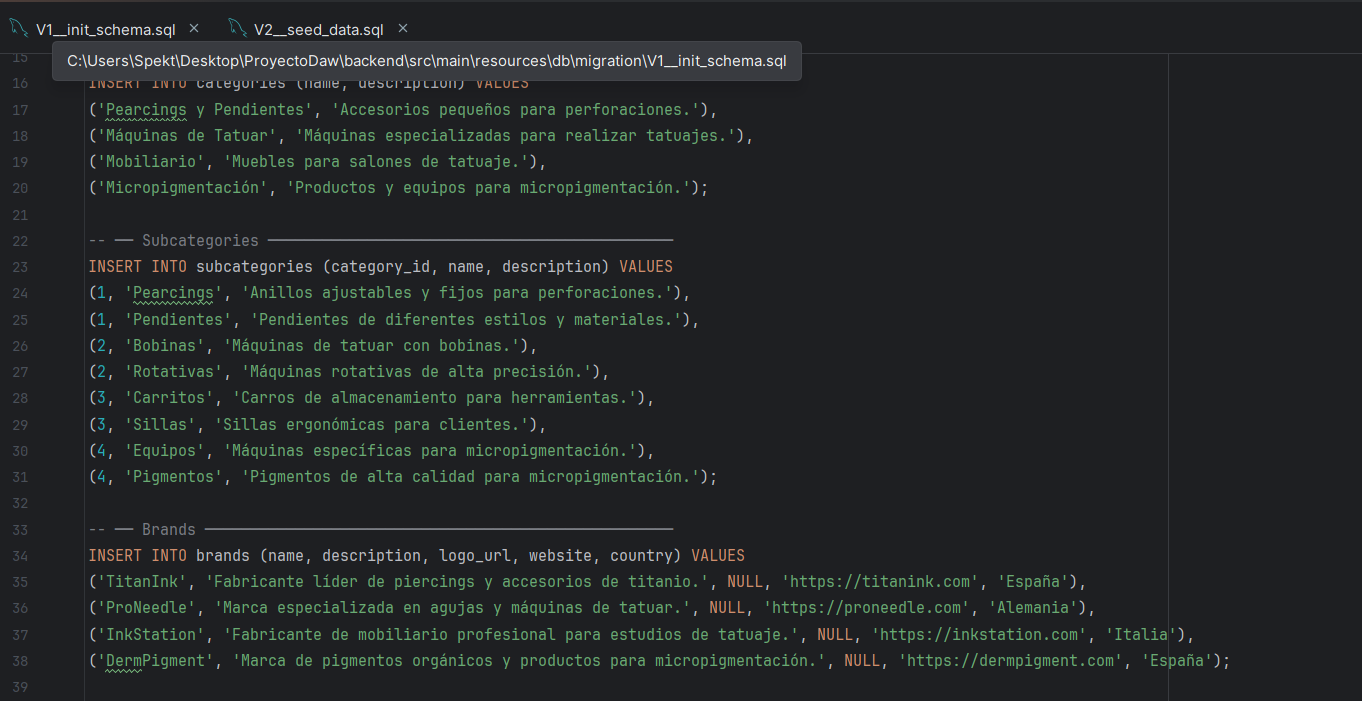Screen dimensions: 1362x701
Task: Click the SQL file icon on V1__init_schema.sql tab
Action: (18, 29)
